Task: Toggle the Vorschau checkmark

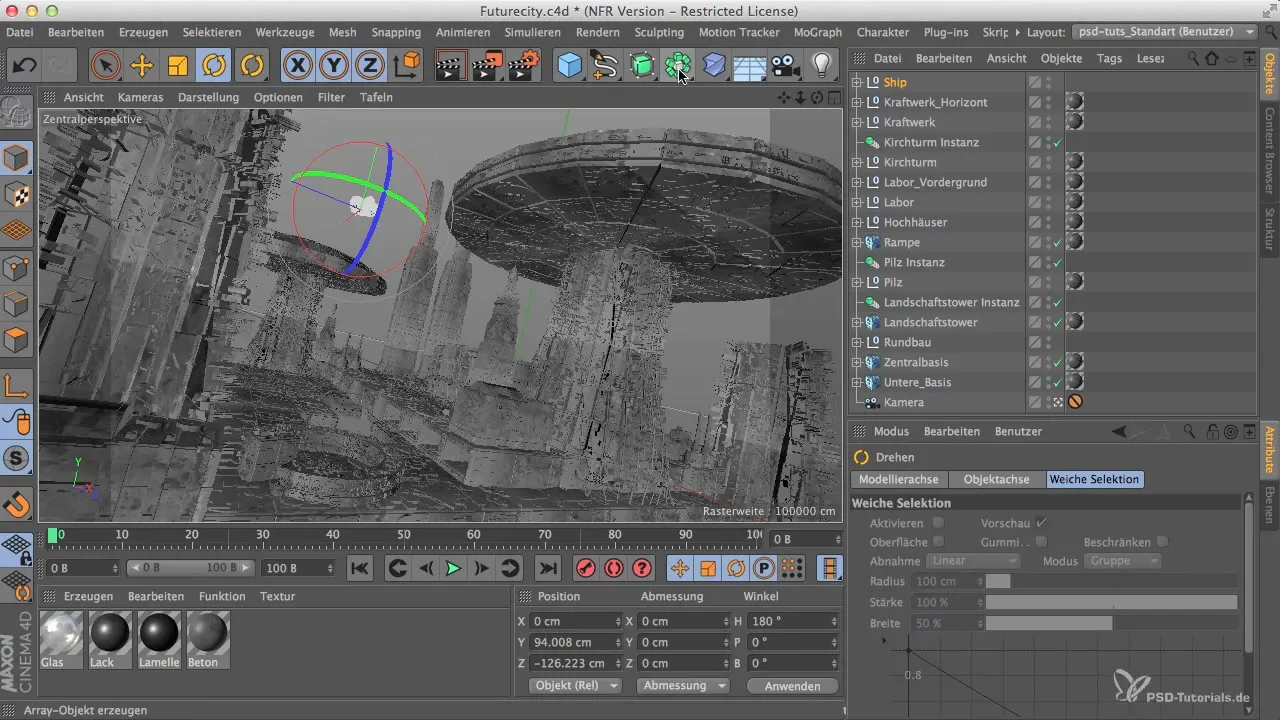Action: pyautogui.click(x=1042, y=522)
